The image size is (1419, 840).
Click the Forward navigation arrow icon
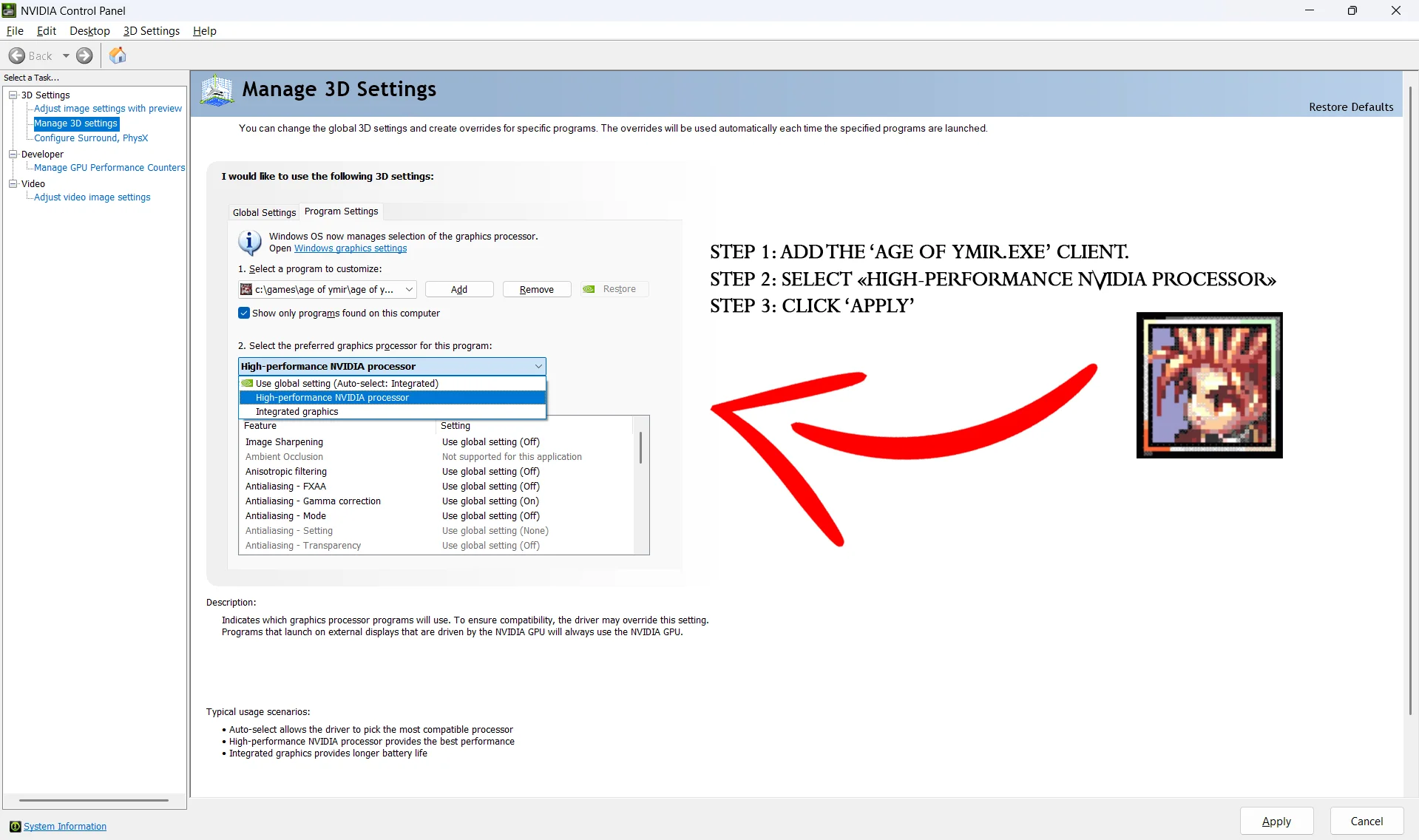tap(84, 55)
